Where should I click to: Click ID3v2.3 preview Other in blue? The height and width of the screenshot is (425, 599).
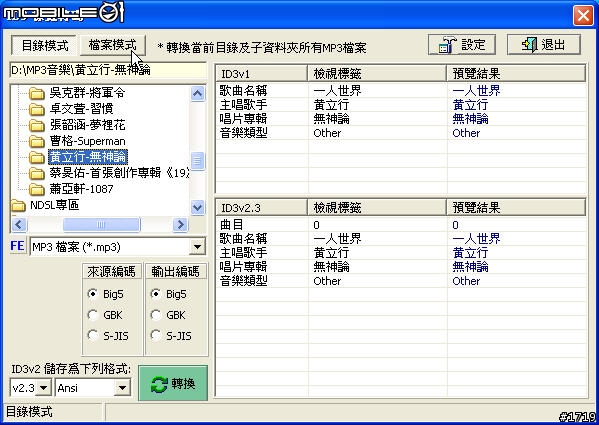(466, 281)
